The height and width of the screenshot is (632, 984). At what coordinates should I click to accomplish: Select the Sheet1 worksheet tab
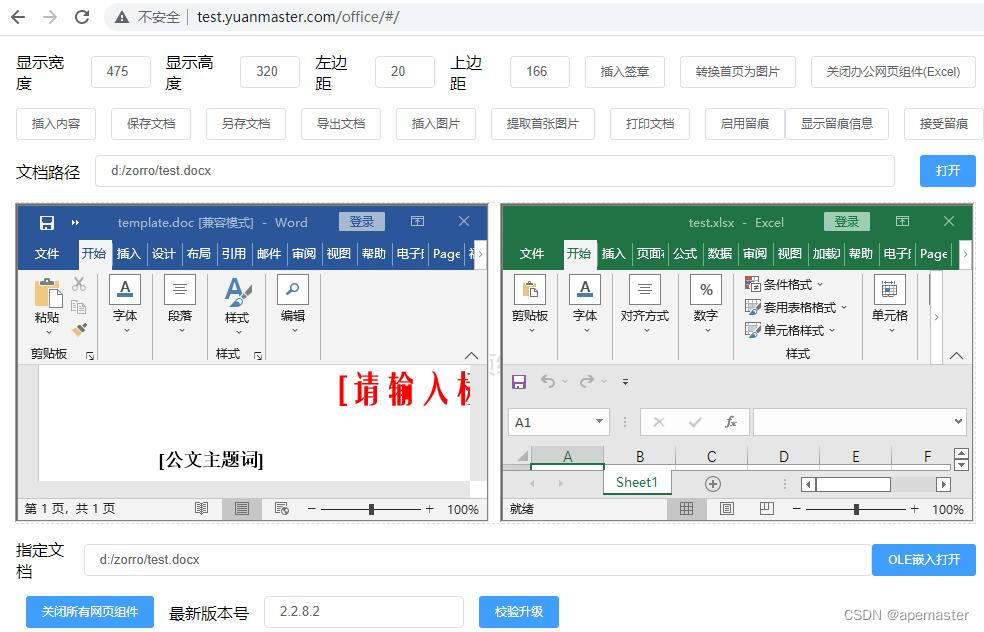pyautogui.click(x=637, y=482)
